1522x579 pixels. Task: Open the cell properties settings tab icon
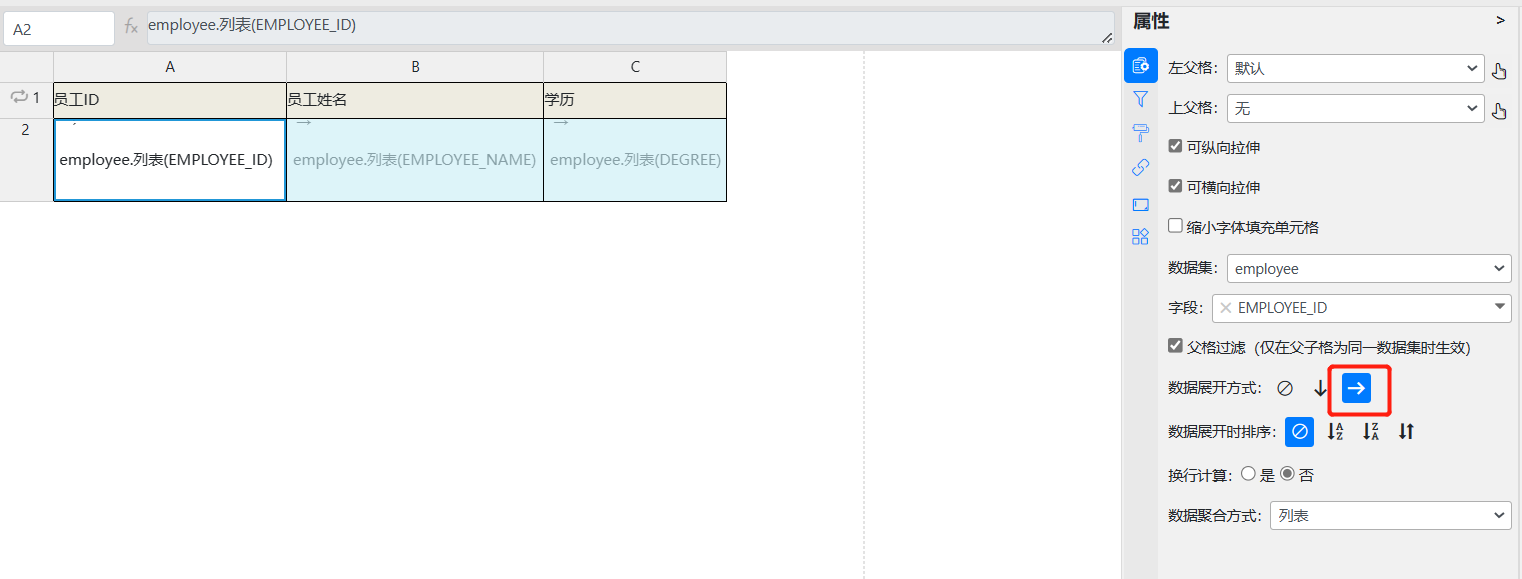(x=1140, y=66)
